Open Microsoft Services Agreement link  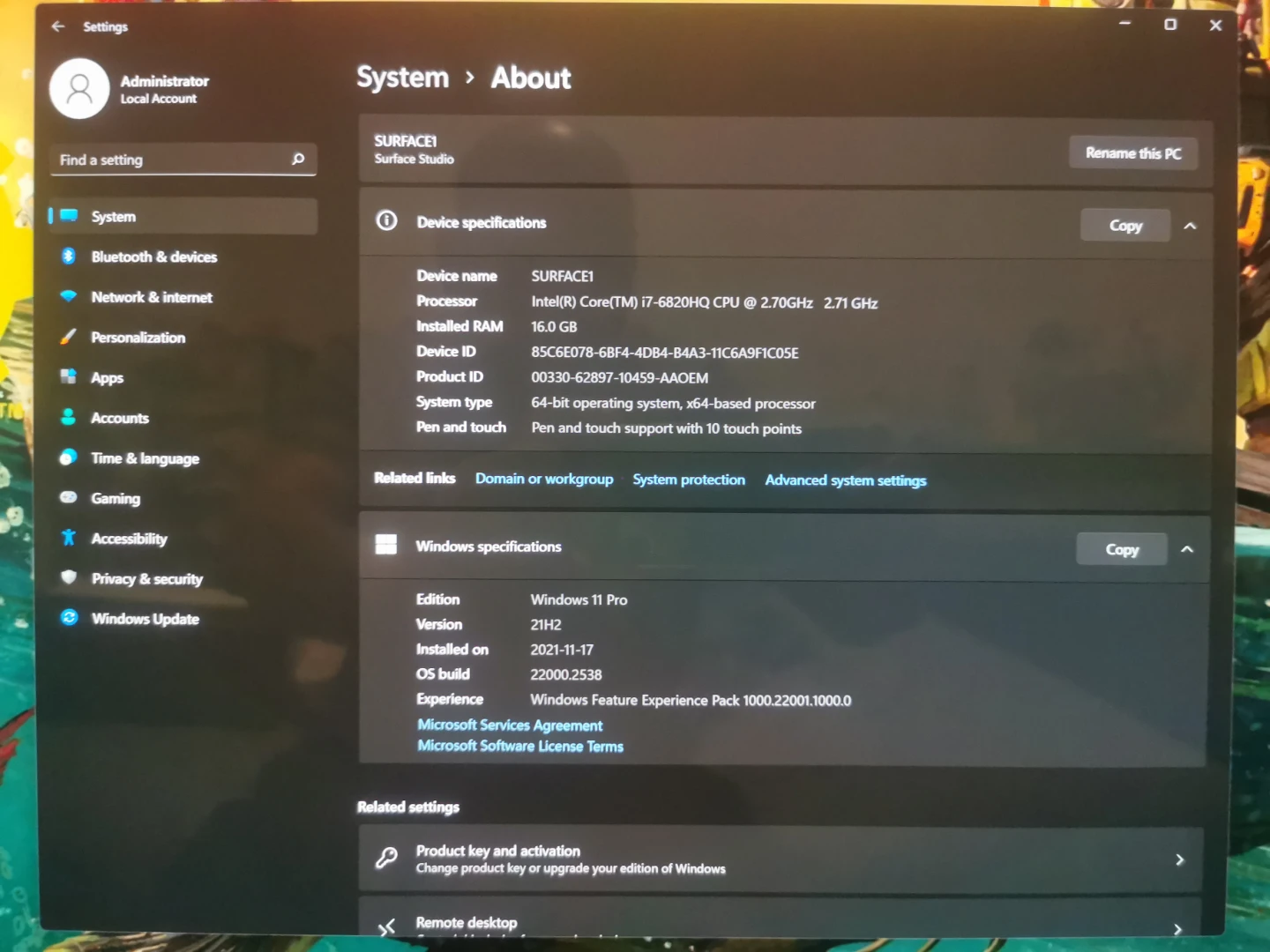pos(510,725)
